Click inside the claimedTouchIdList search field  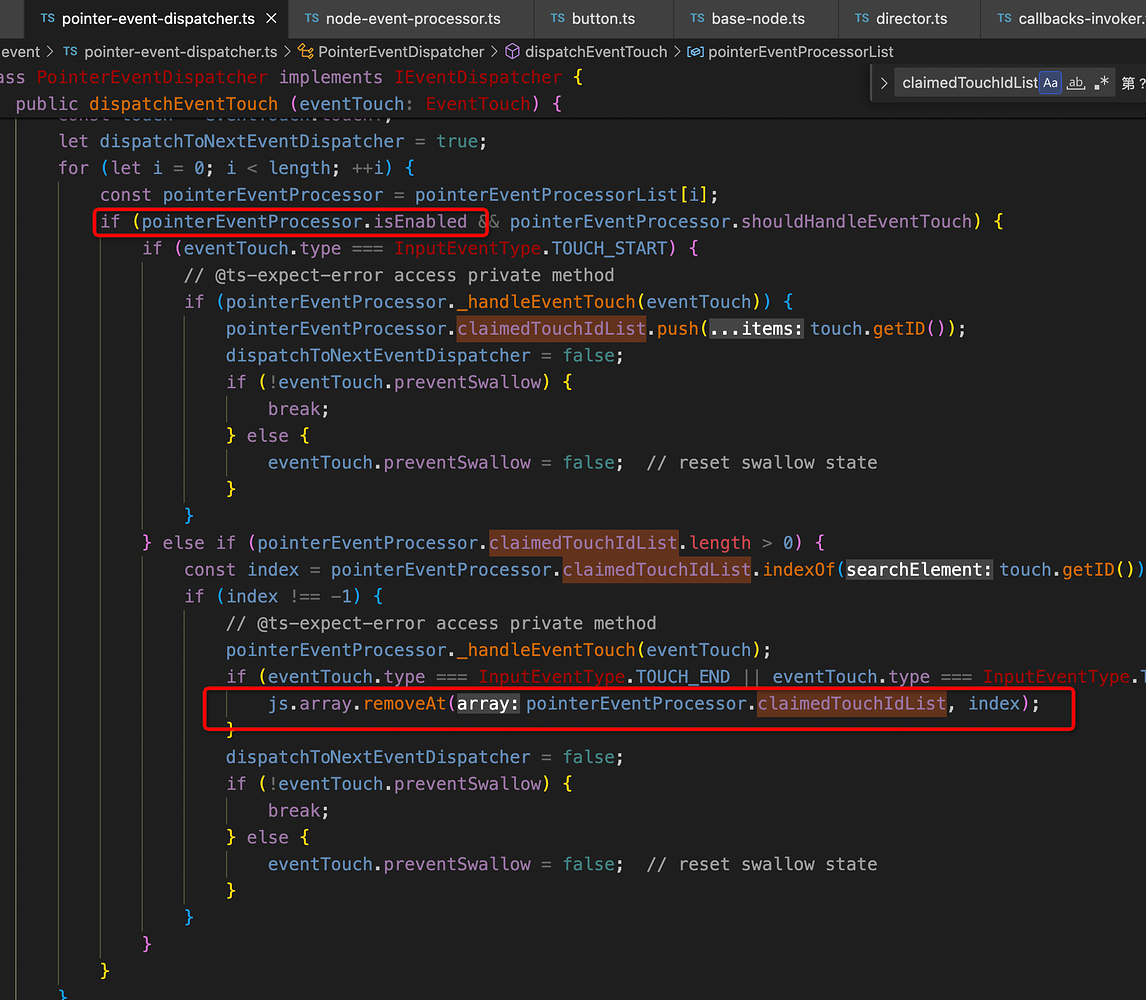[x=965, y=83]
